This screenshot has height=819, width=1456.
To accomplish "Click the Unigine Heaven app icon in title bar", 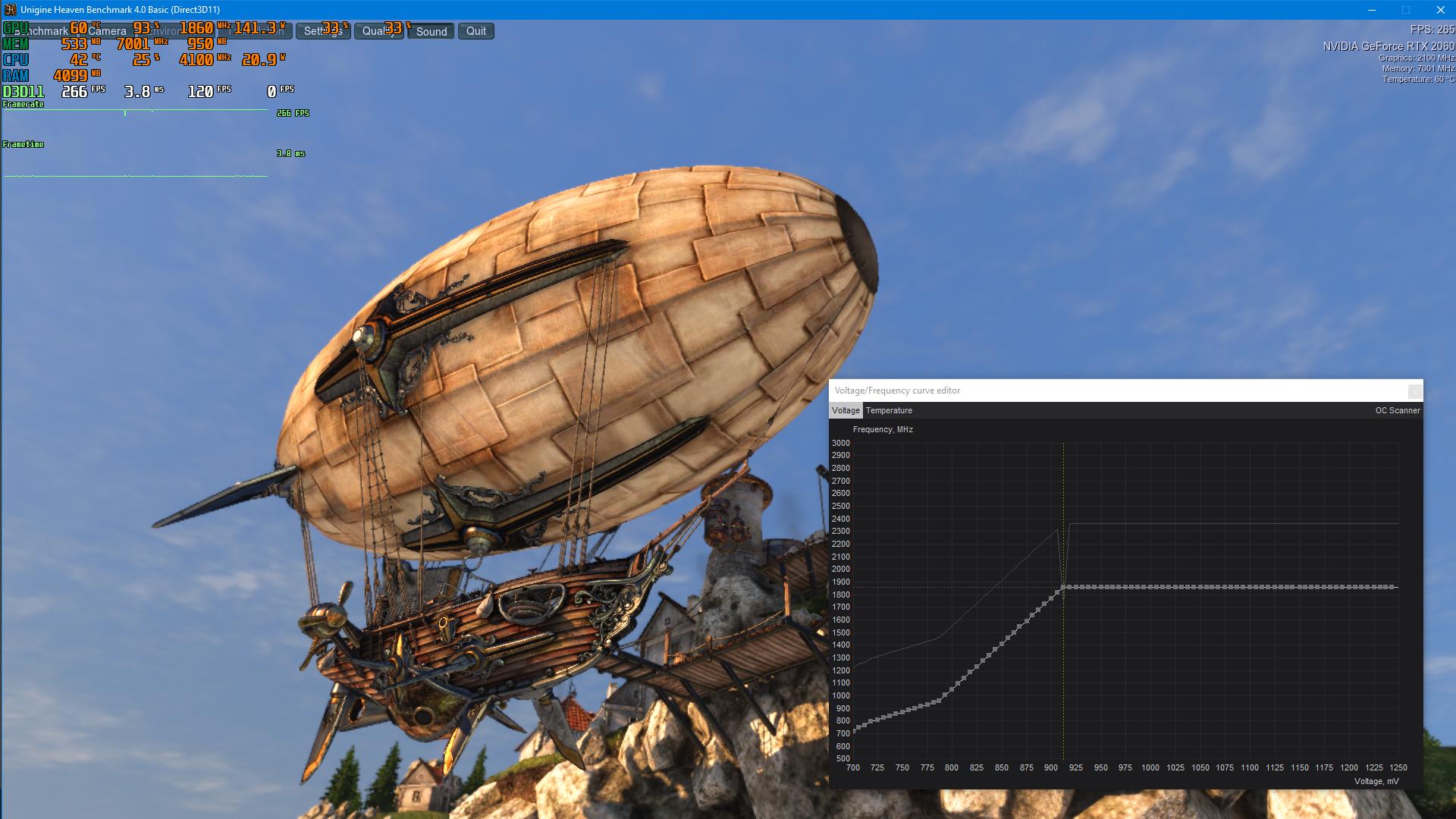I will (x=11, y=10).
